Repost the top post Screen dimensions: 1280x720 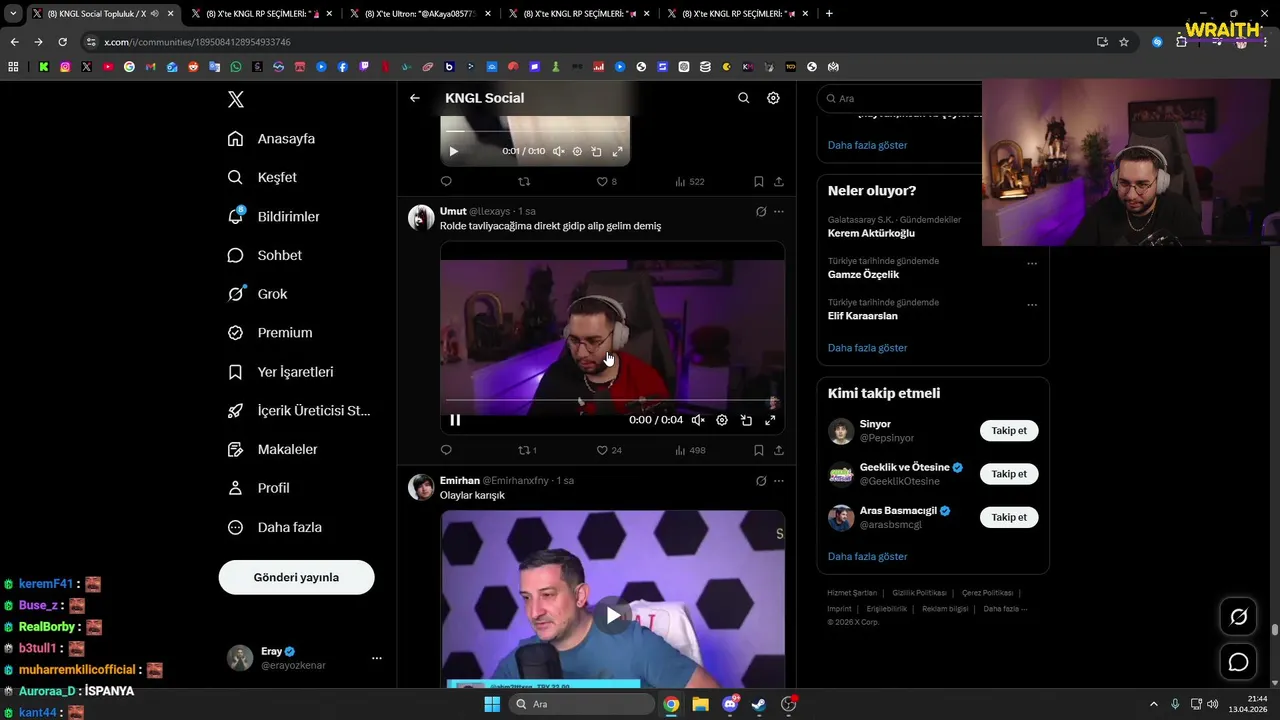click(524, 181)
